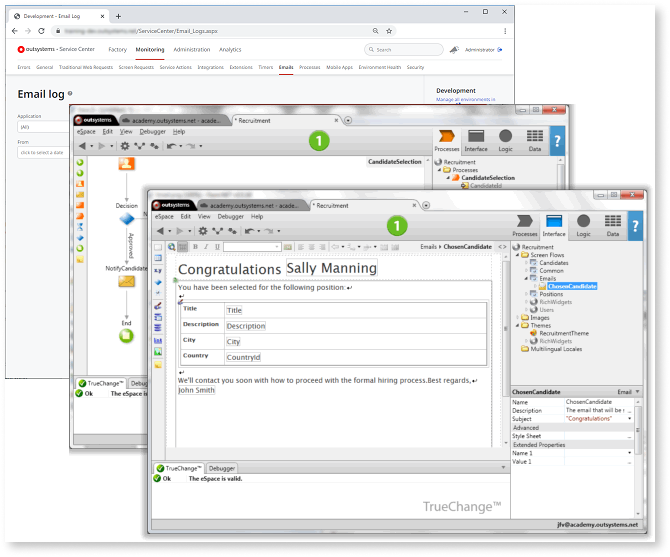Open the Timers monitoring sub-tab
The image size is (670, 557).
tap(265, 67)
